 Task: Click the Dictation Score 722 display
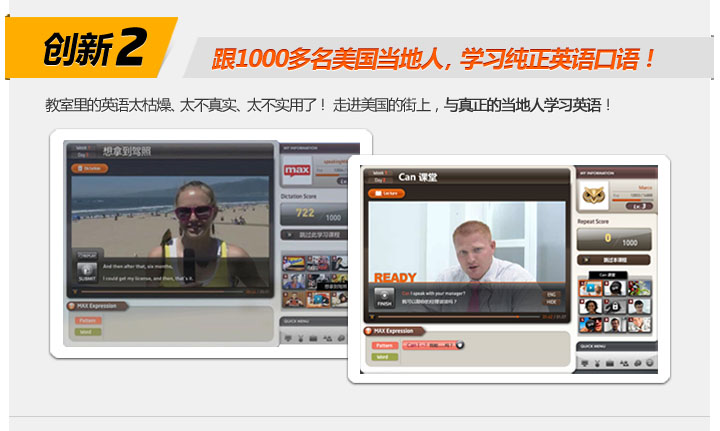click(x=314, y=214)
